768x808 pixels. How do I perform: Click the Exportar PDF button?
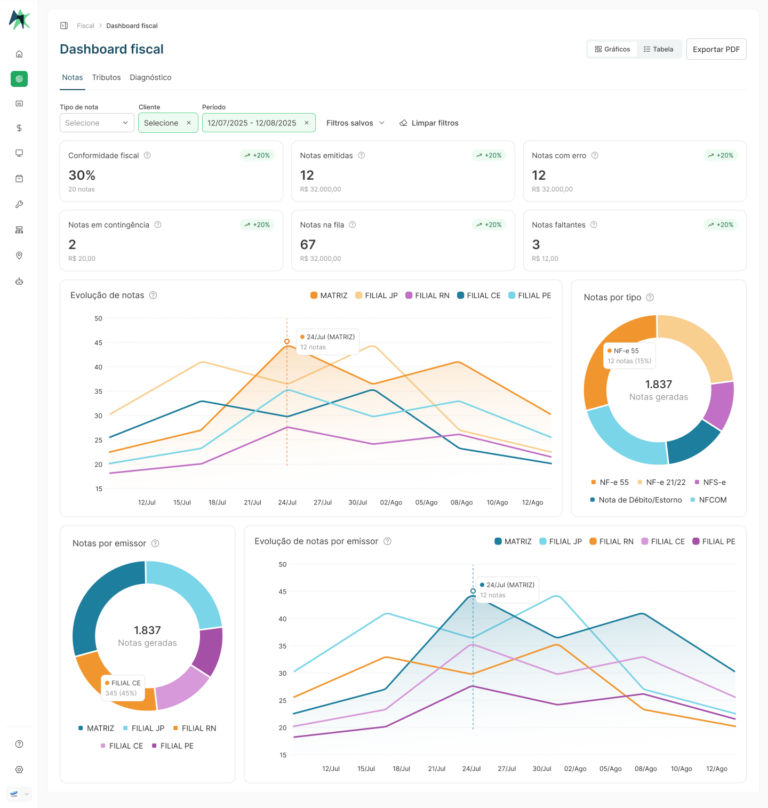coord(716,49)
